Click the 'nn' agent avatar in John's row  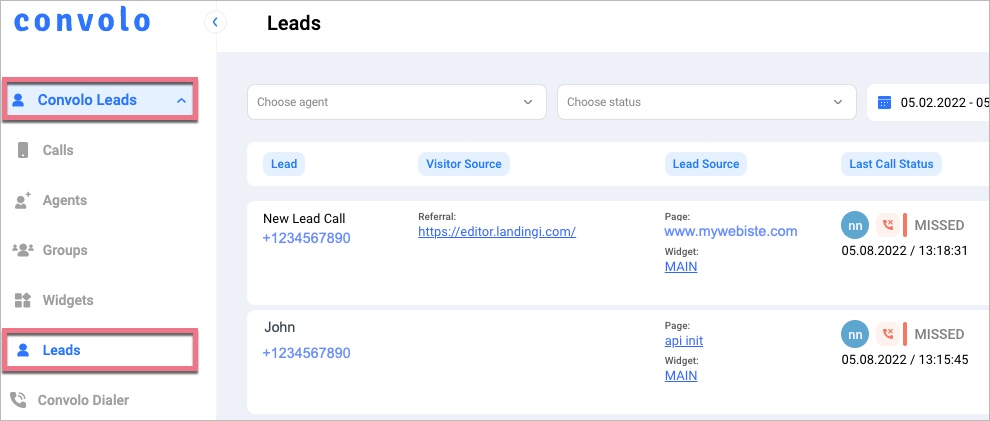(x=853, y=334)
